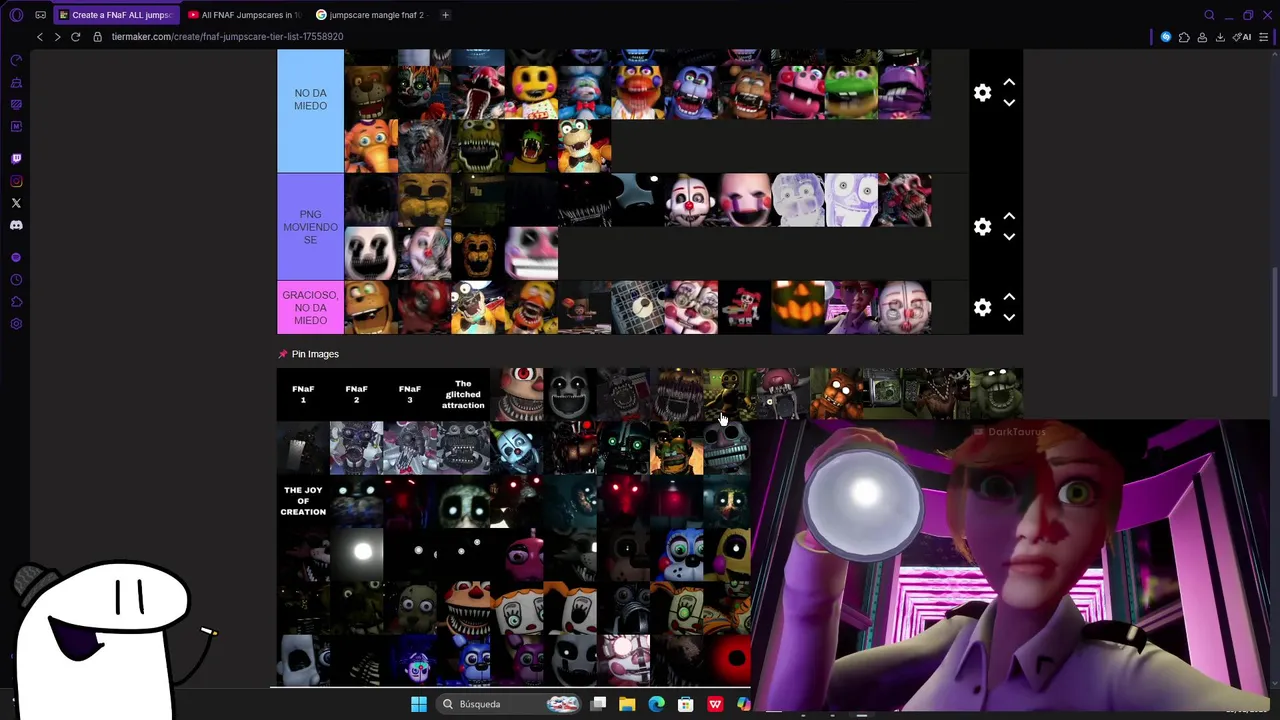Switch to jumpscare mangle fnaf 2 Google tab
This screenshot has height=720, width=1280.
point(372,15)
